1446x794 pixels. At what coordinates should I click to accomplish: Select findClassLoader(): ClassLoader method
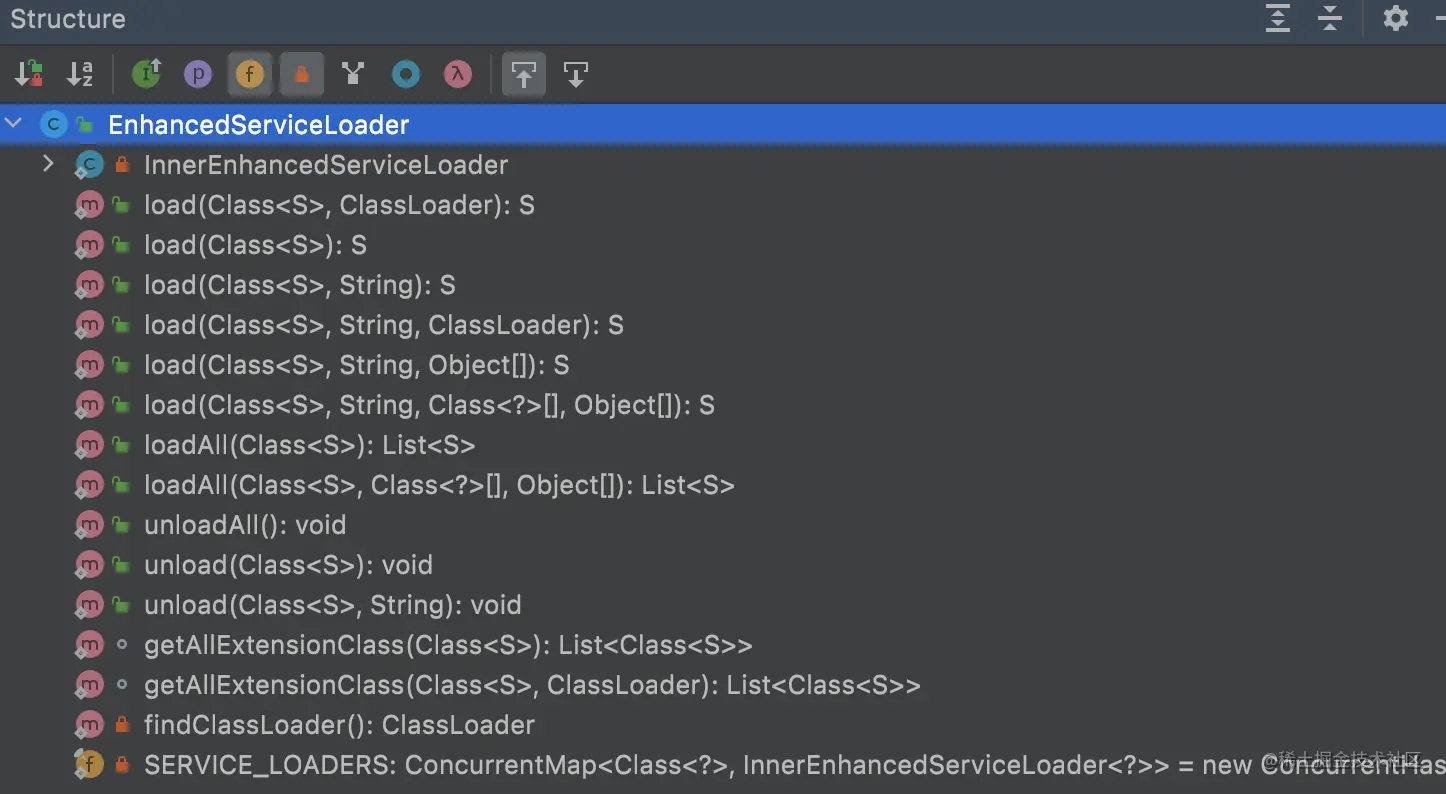coord(339,725)
